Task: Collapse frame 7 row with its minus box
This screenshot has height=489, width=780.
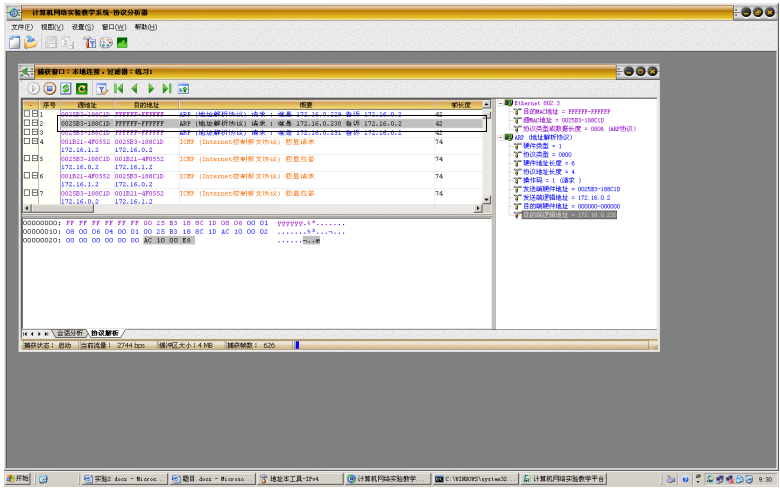Action: coord(35,193)
